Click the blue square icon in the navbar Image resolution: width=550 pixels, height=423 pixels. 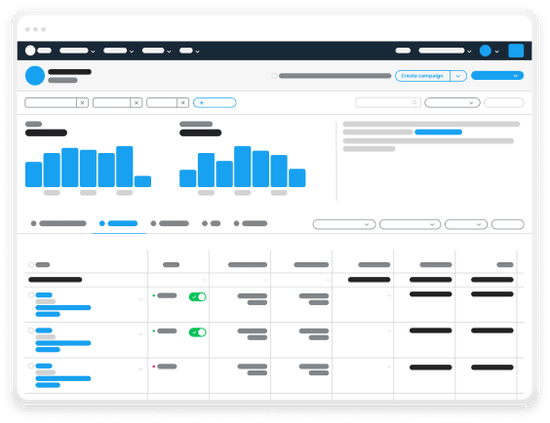(x=516, y=51)
